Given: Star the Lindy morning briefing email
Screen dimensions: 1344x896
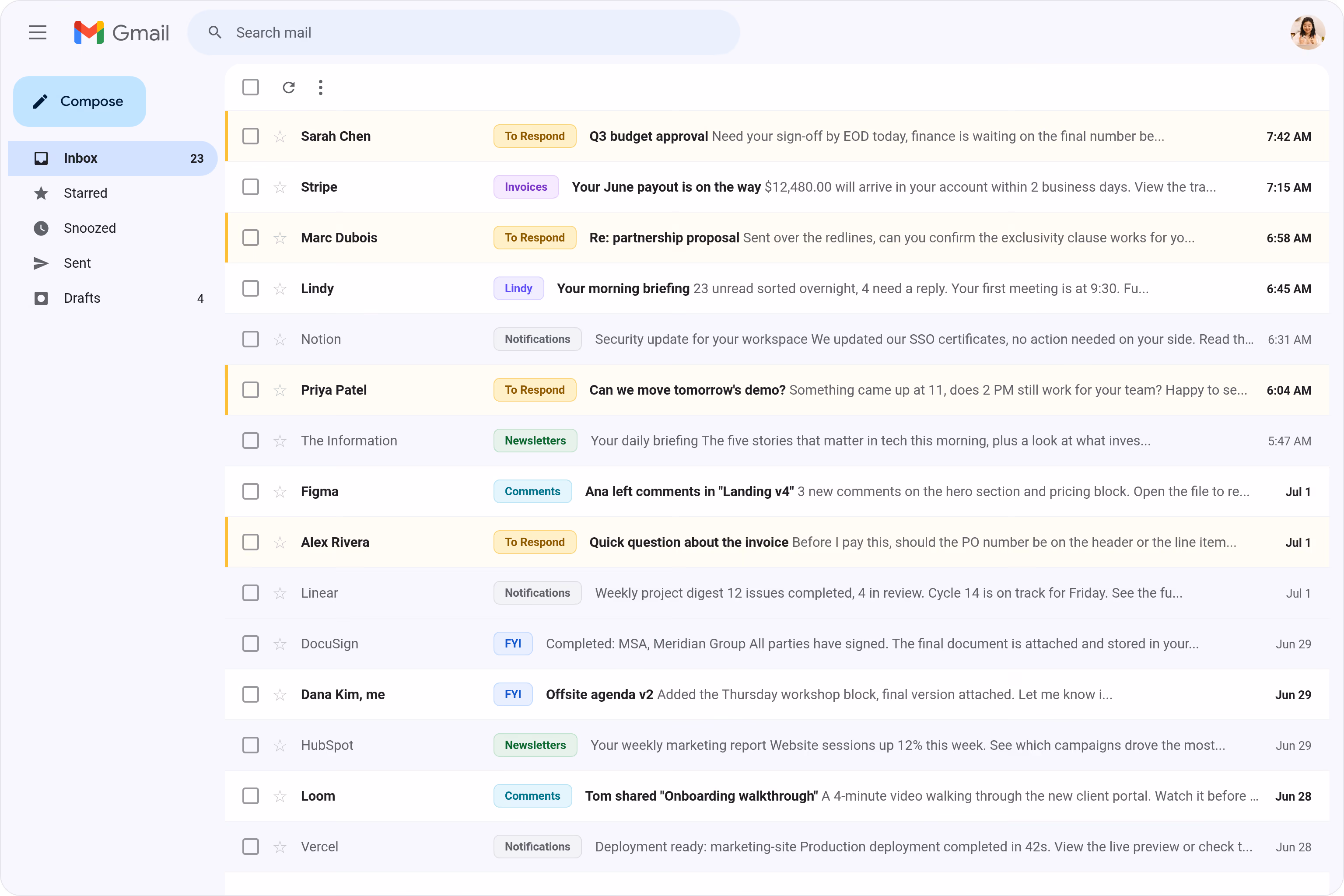Looking at the screenshot, I should click(x=280, y=289).
